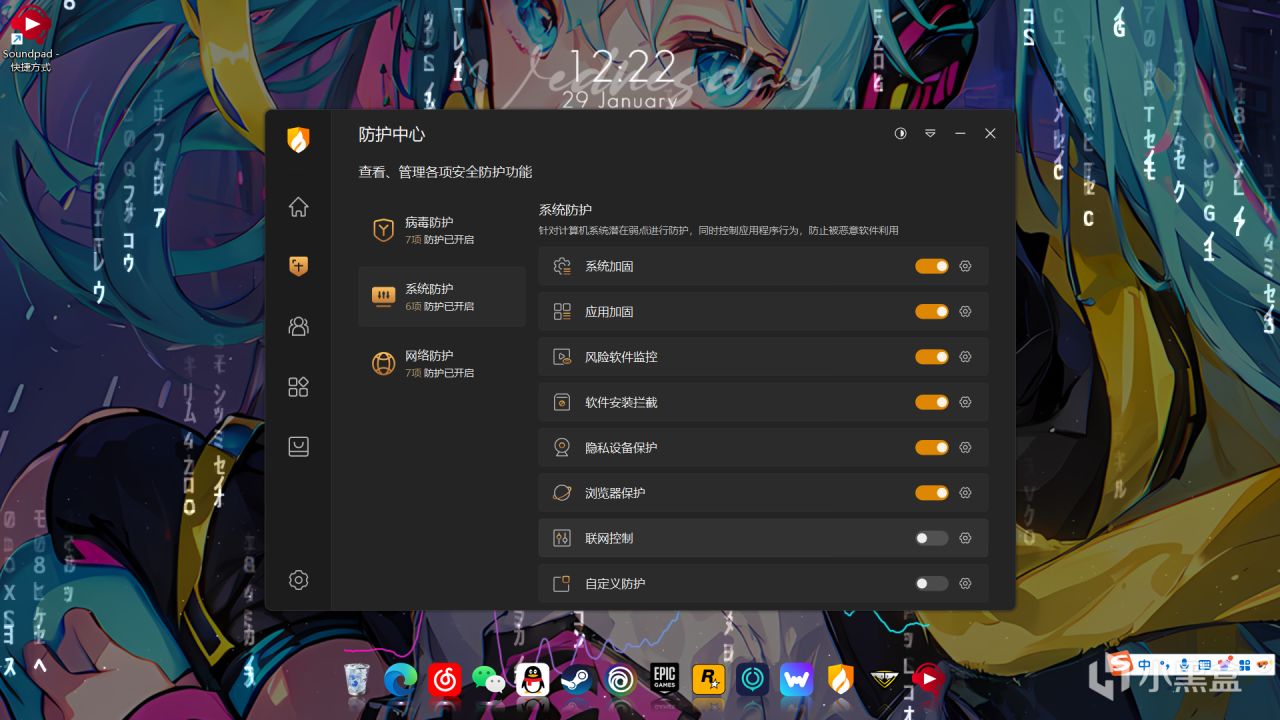Click the 自定义防护 label text
The width and height of the screenshot is (1280, 720).
tap(615, 584)
